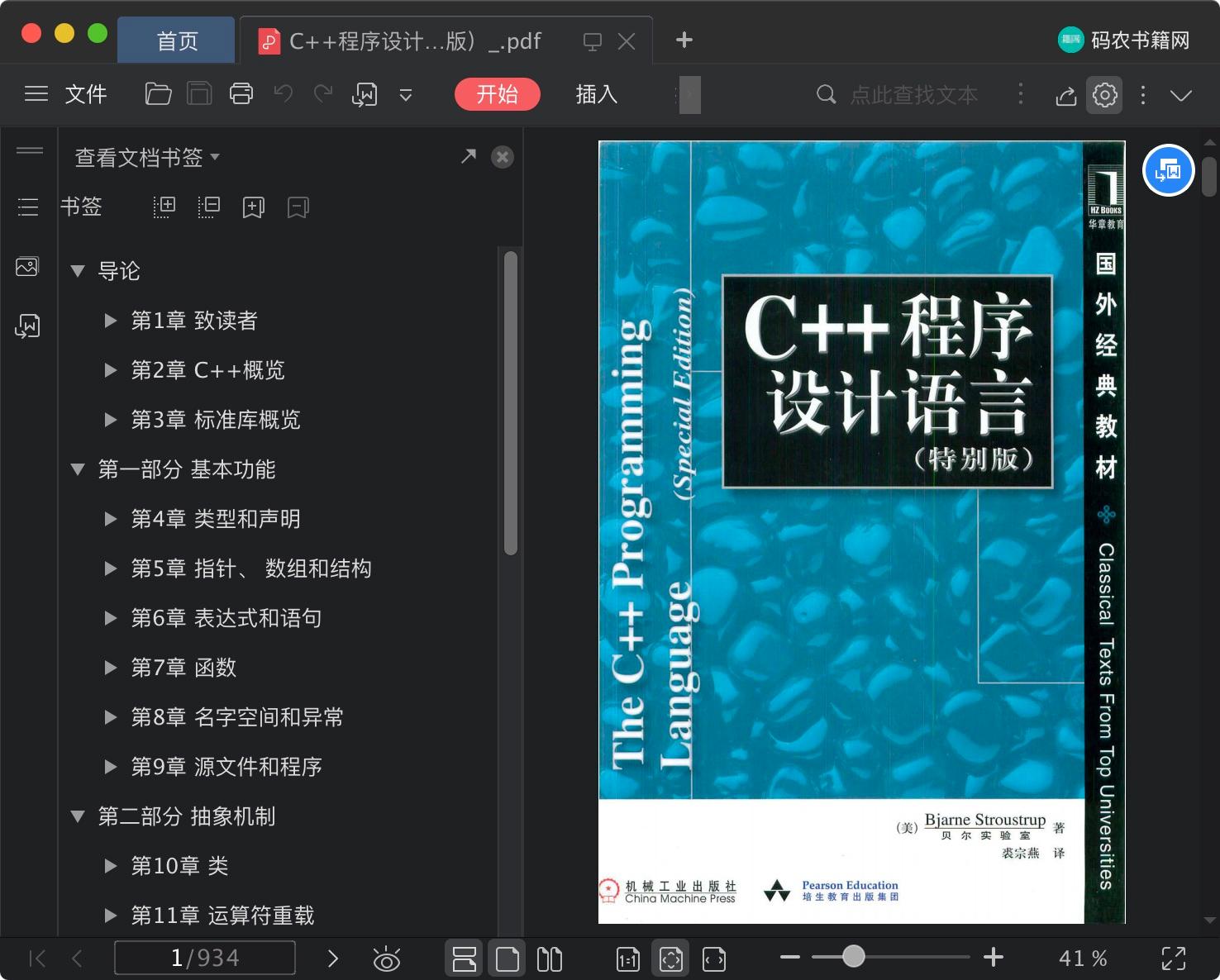Expand 第2章 C++概览 bookmark
The image size is (1220, 980).
tap(110, 369)
